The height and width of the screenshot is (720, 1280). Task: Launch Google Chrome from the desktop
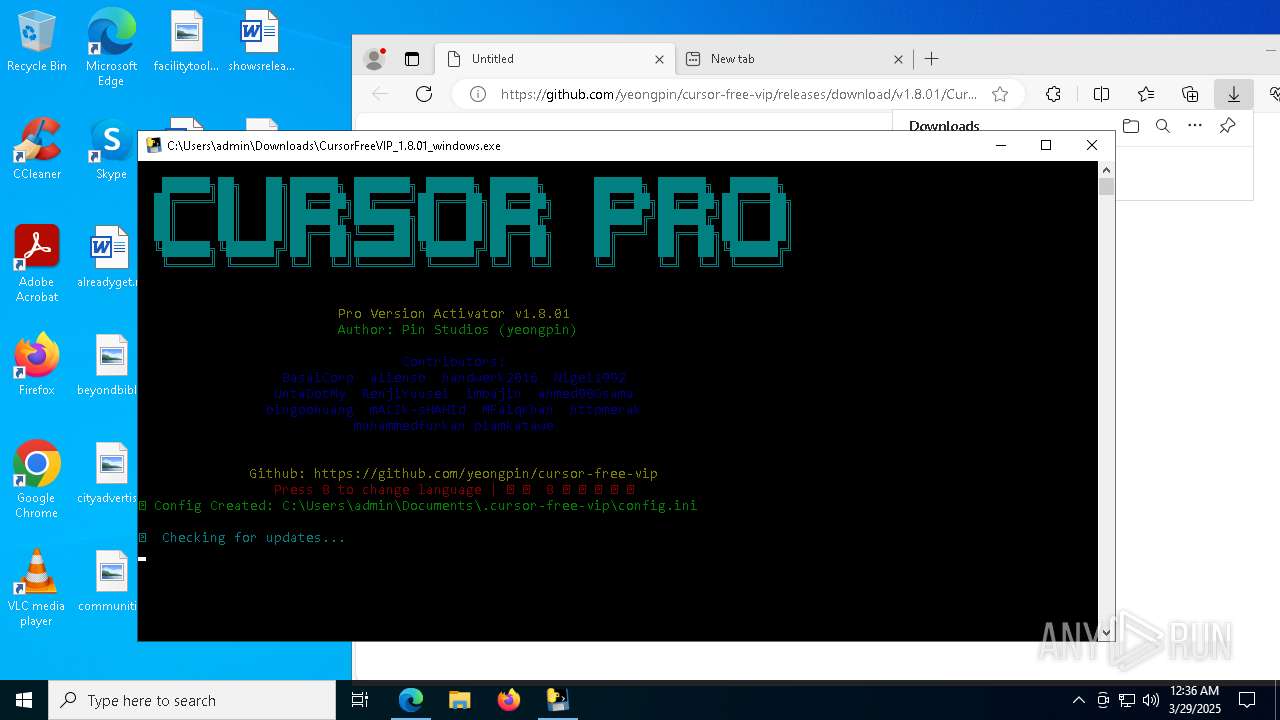pyautogui.click(x=37, y=480)
